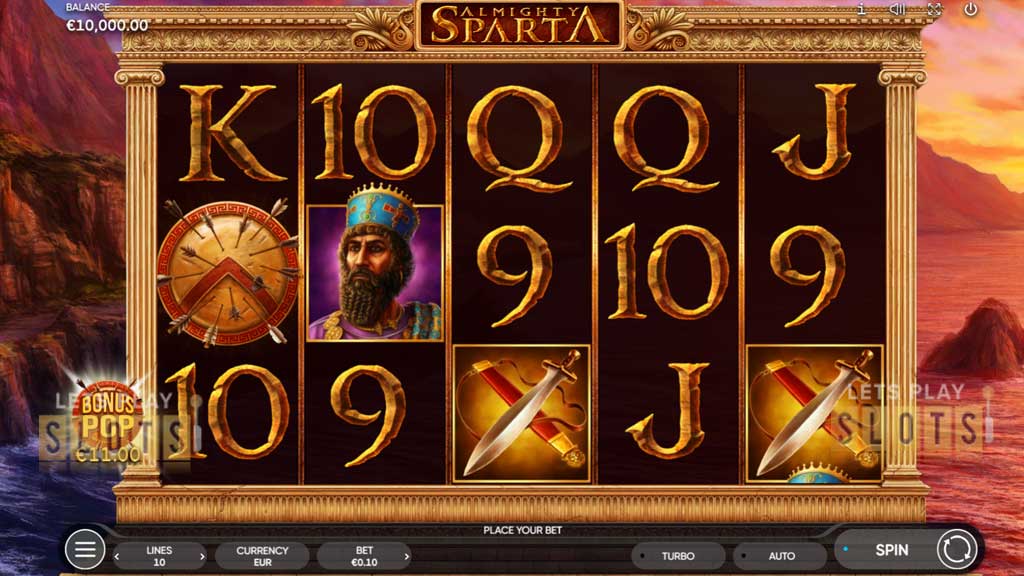Click the Spartan shield symbol
The image size is (1024, 576).
point(228,273)
